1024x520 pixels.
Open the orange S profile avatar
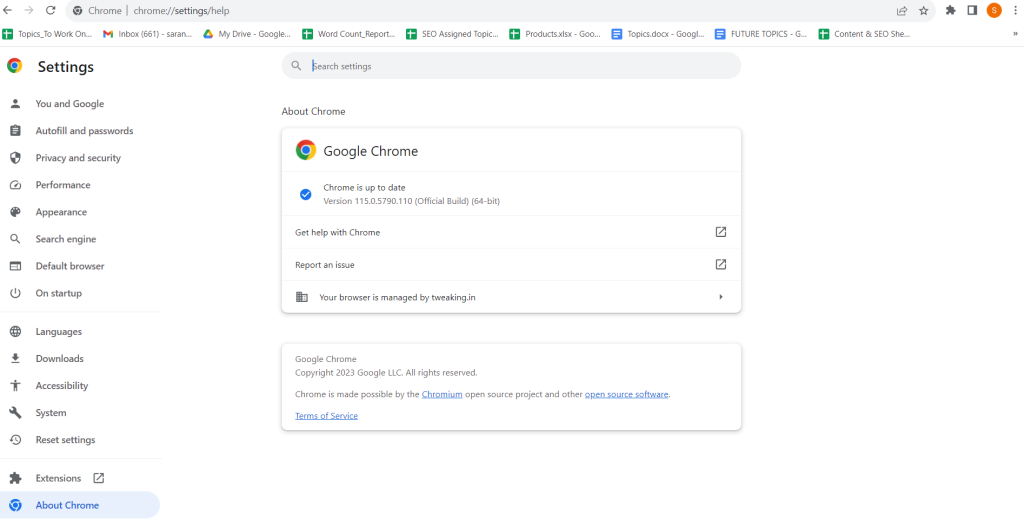tap(994, 10)
